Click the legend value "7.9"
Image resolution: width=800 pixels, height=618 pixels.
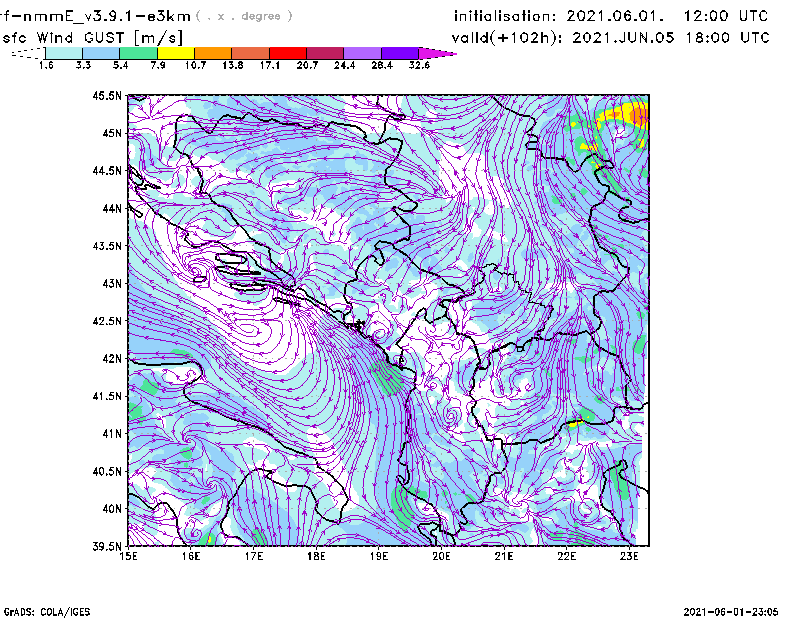tap(158, 65)
